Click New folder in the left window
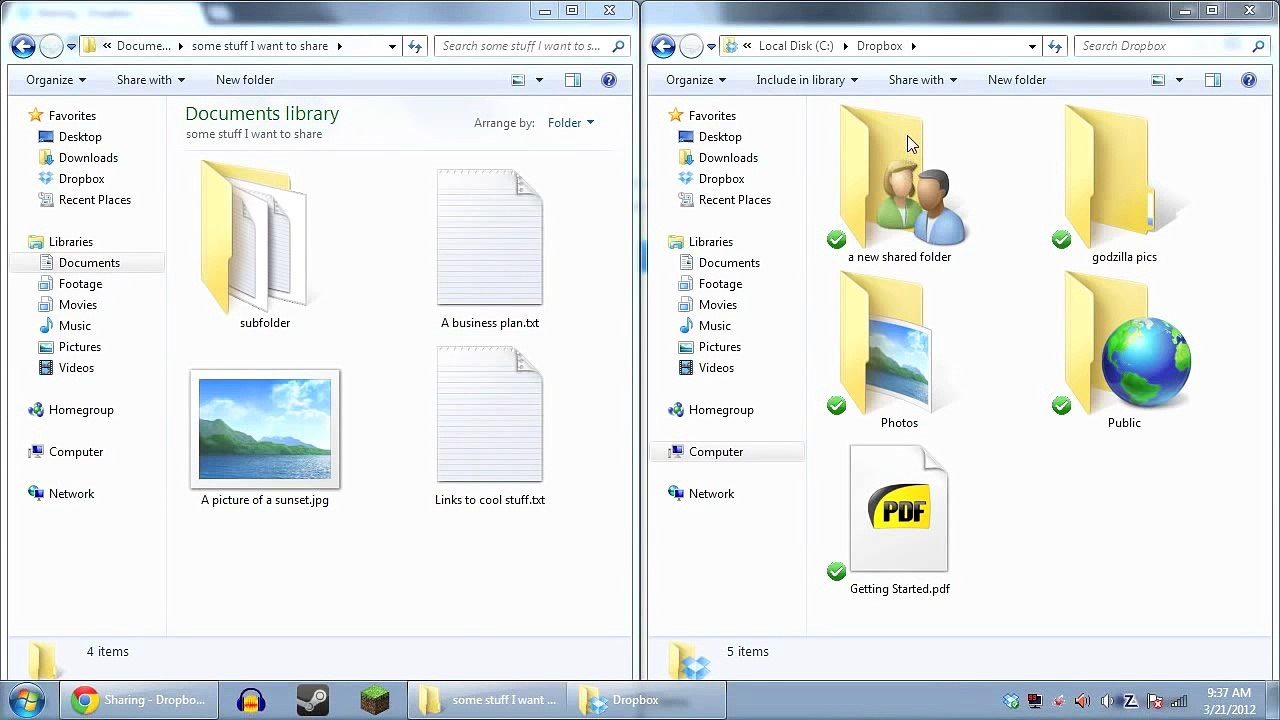1280x720 pixels. [245, 80]
